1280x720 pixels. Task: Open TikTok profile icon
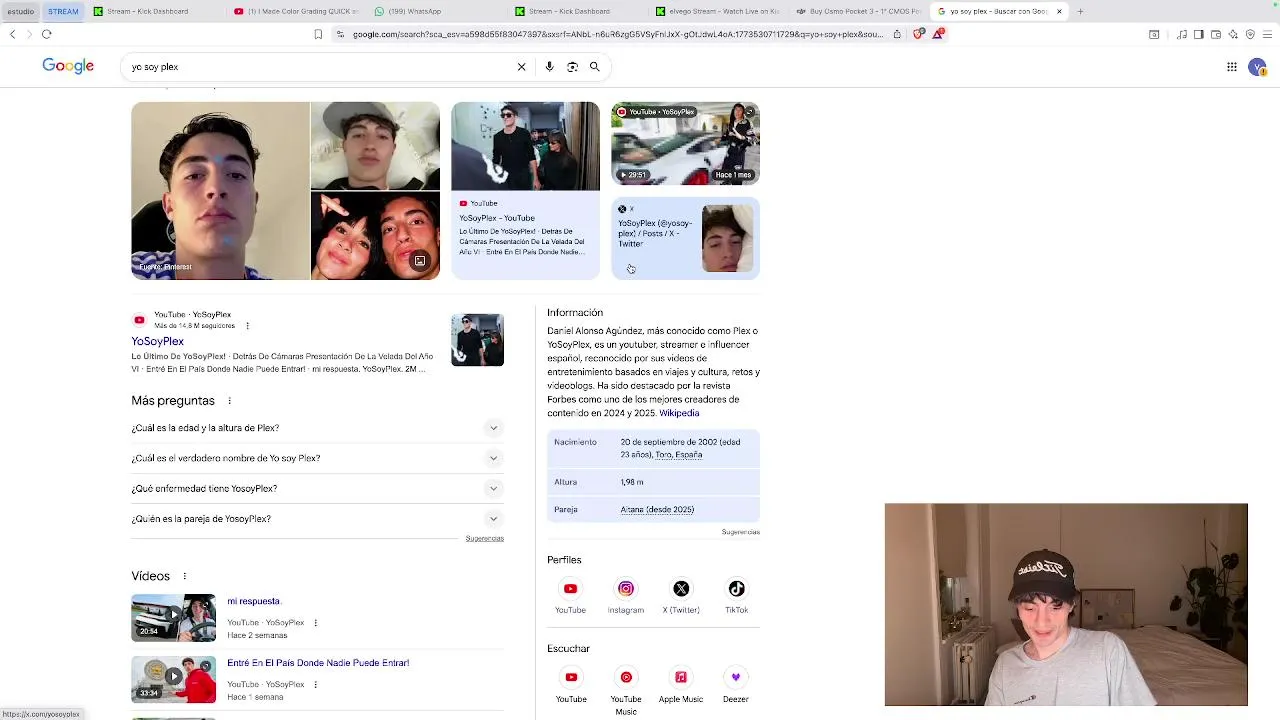[x=736, y=589]
